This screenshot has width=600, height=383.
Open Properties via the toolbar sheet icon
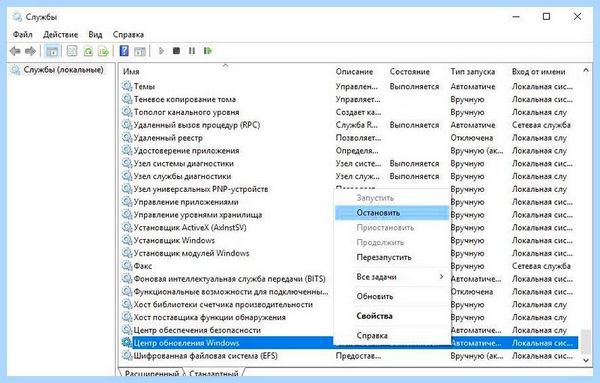point(72,51)
